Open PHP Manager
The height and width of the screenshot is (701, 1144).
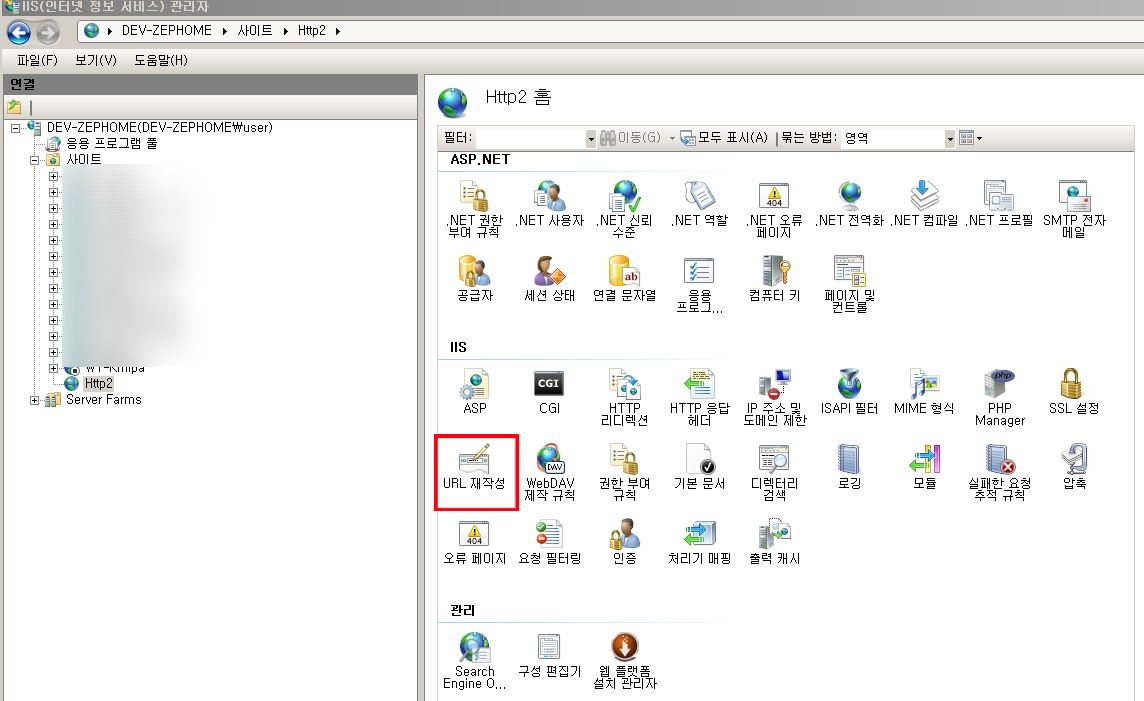click(1000, 397)
